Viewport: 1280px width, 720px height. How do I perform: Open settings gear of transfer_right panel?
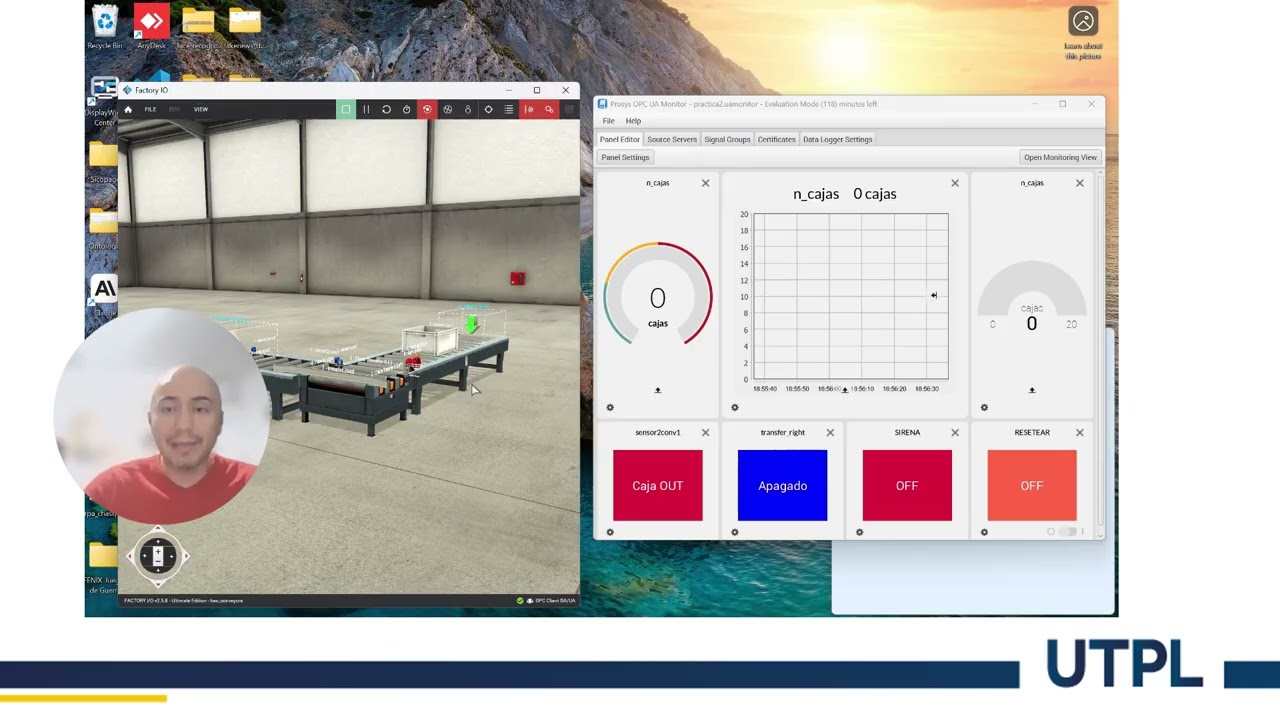coord(735,532)
